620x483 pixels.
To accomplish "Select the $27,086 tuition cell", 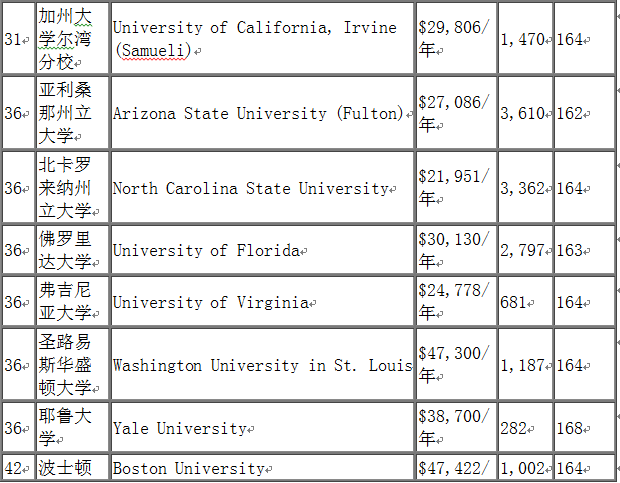I will pos(455,113).
